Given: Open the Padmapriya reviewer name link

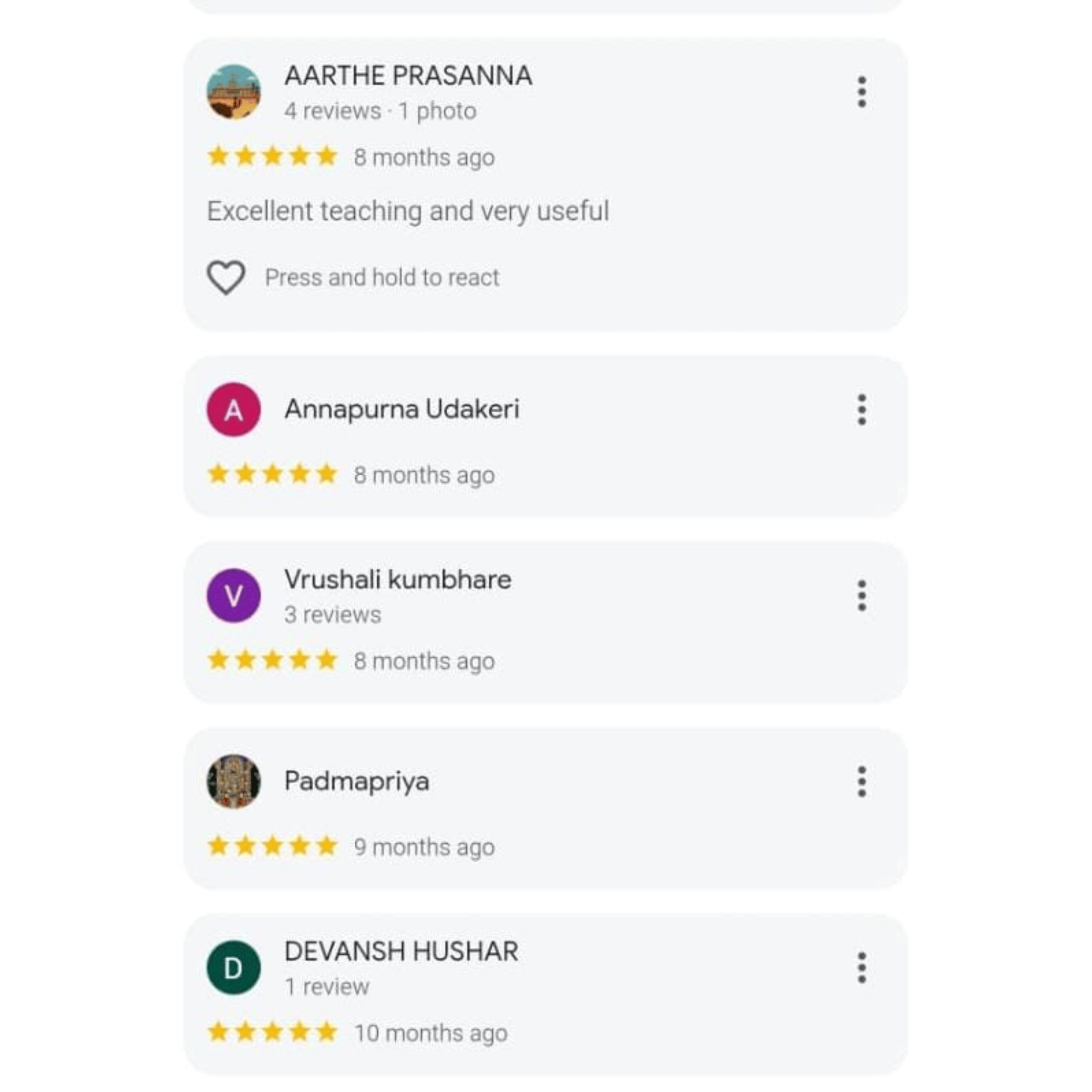Looking at the screenshot, I should [x=357, y=782].
